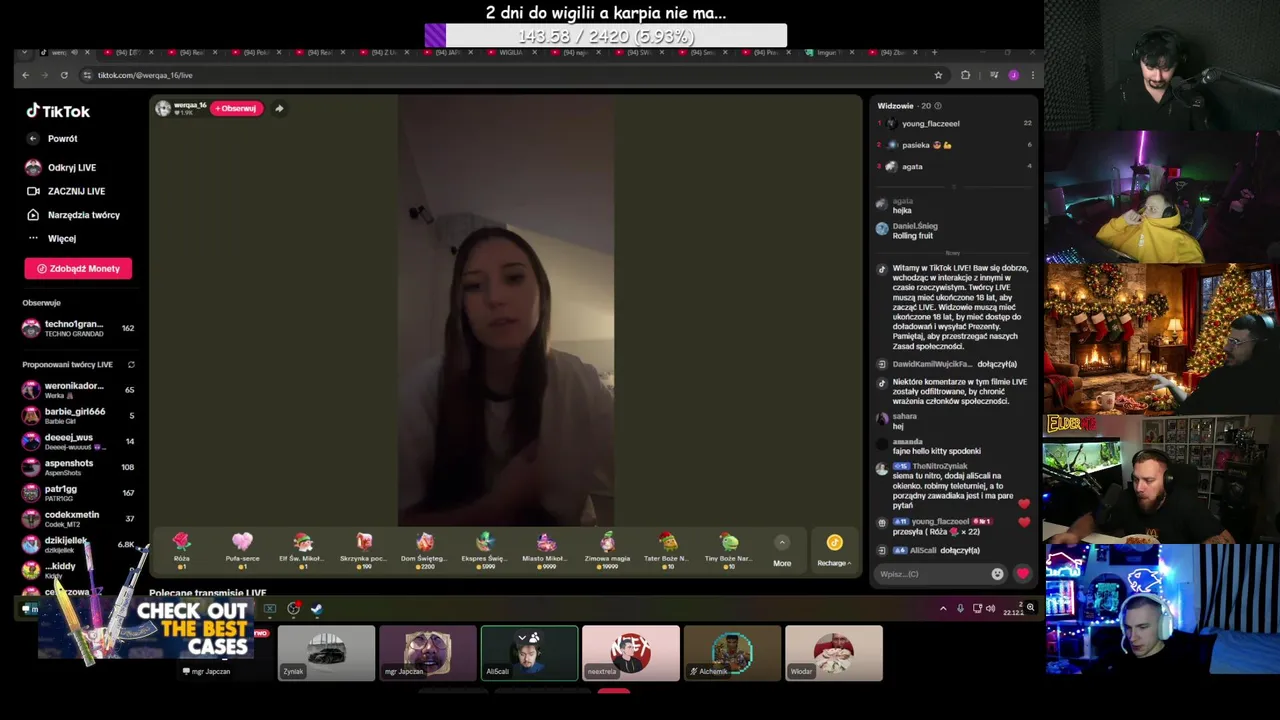Screen dimensions: 1280x720
Task: Show hidden tray icons chevron
Action: coord(943,608)
